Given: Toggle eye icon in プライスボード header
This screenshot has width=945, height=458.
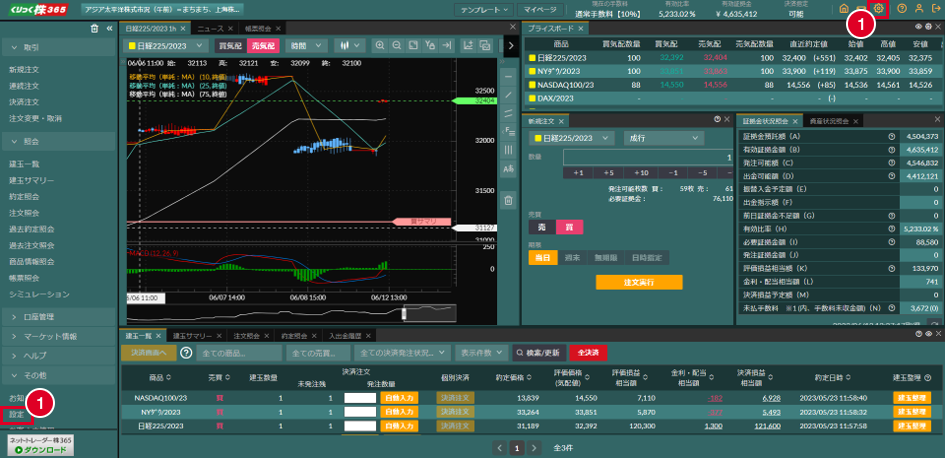Looking at the screenshot, I should point(918,27).
